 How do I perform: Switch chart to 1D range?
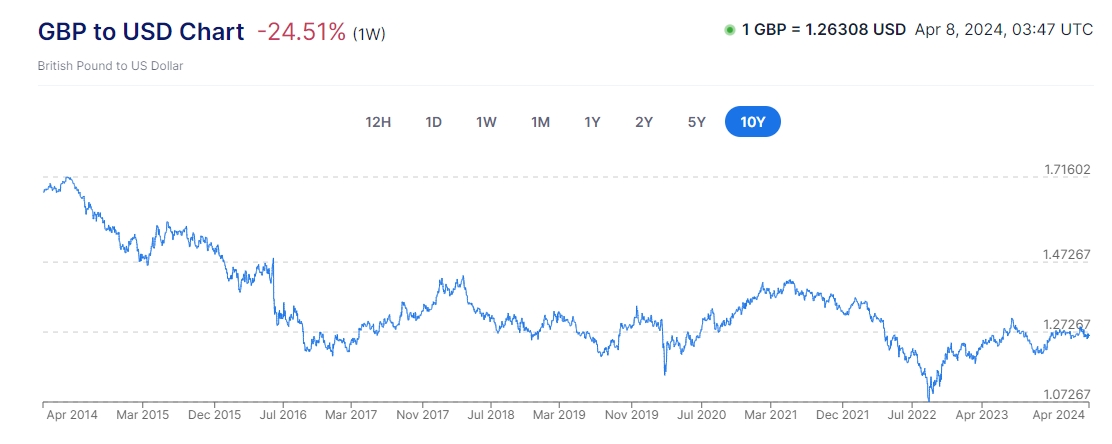433,122
